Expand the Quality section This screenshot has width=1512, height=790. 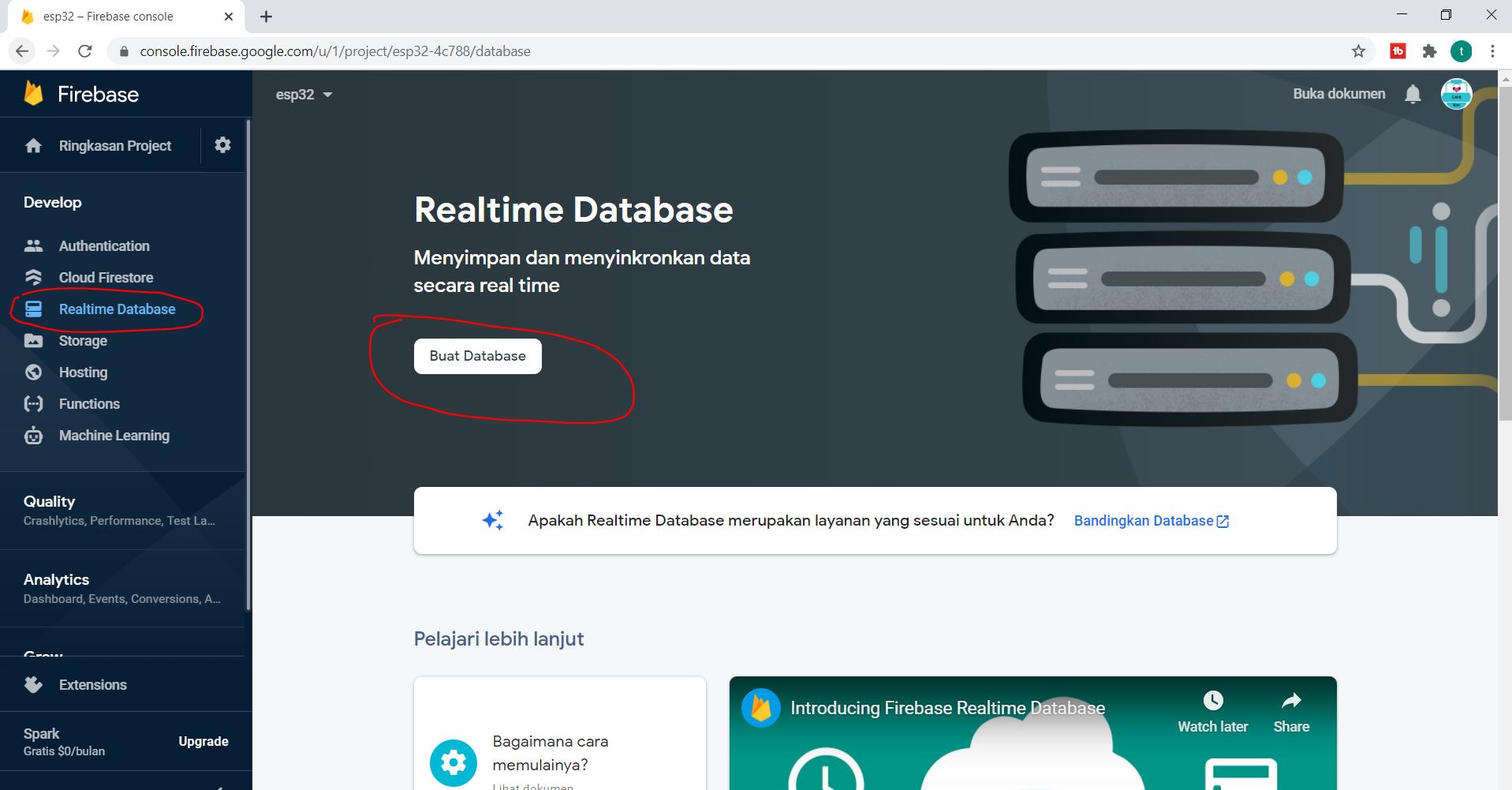point(122,510)
